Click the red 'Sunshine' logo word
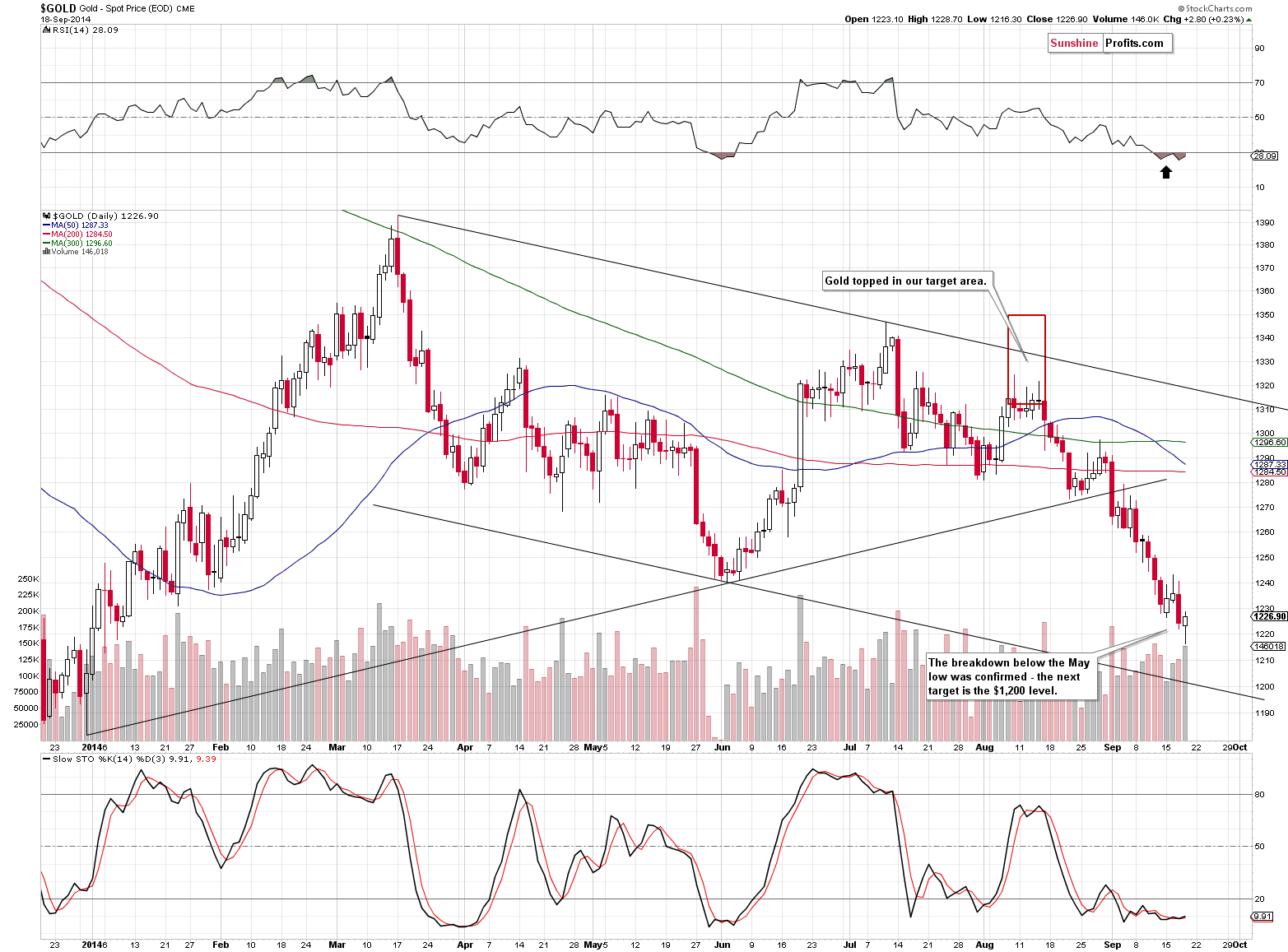This screenshot has width=1288, height=952. 1074,44
